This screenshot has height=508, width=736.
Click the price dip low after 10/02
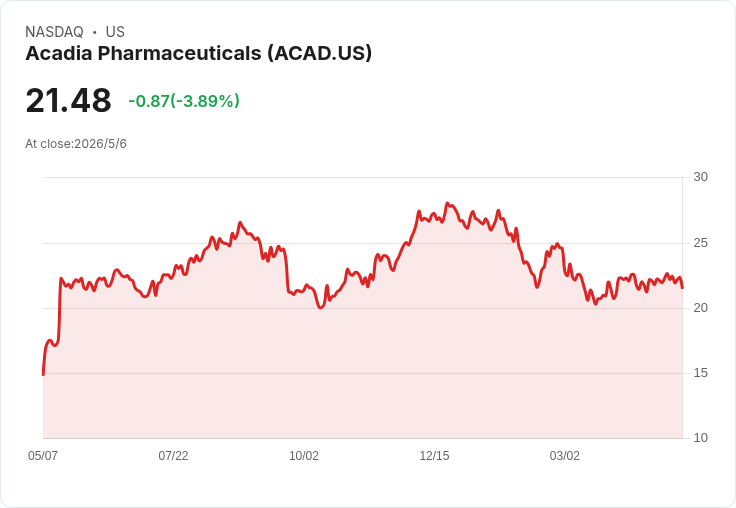click(x=321, y=308)
